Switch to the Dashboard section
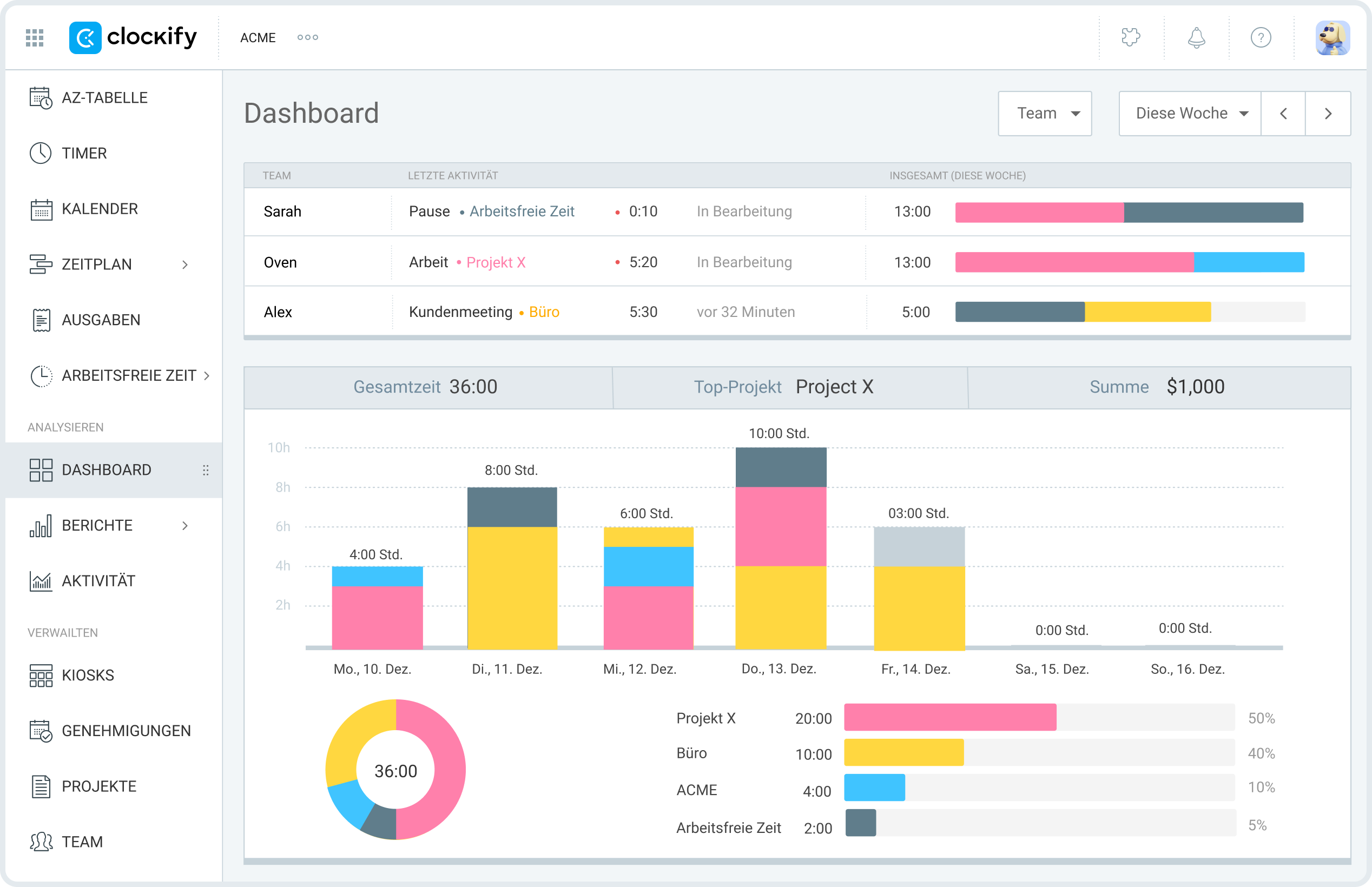Image resolution: width=1372 pixels, height=887 pixels. pos(107,469)
